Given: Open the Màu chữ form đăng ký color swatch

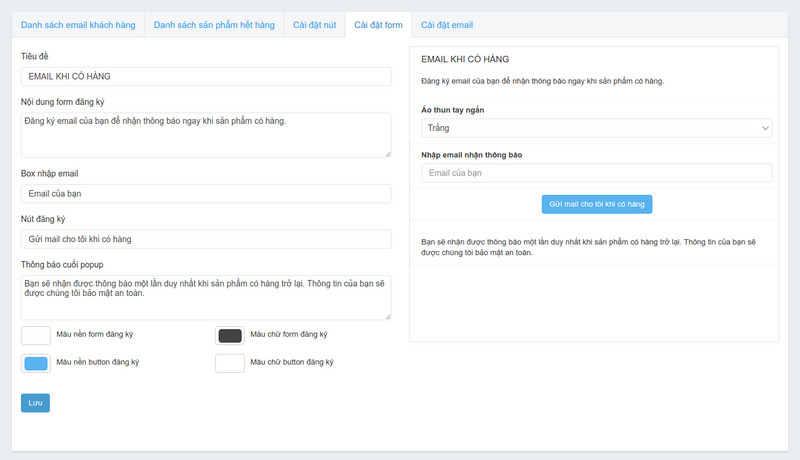Looking at the screenshot, I should click(230, 336).
